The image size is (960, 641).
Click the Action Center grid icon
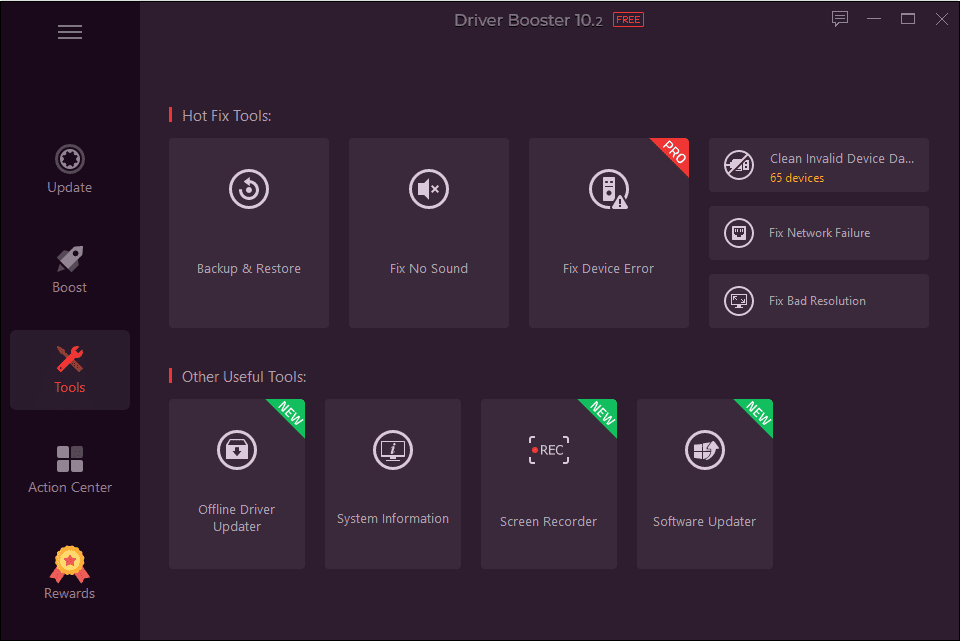(x=70, y=459)
